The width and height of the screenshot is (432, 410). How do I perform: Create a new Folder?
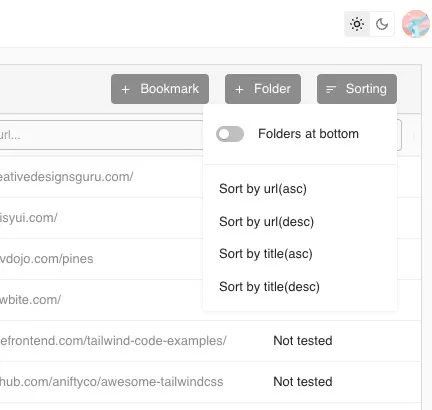coord(263,89)
